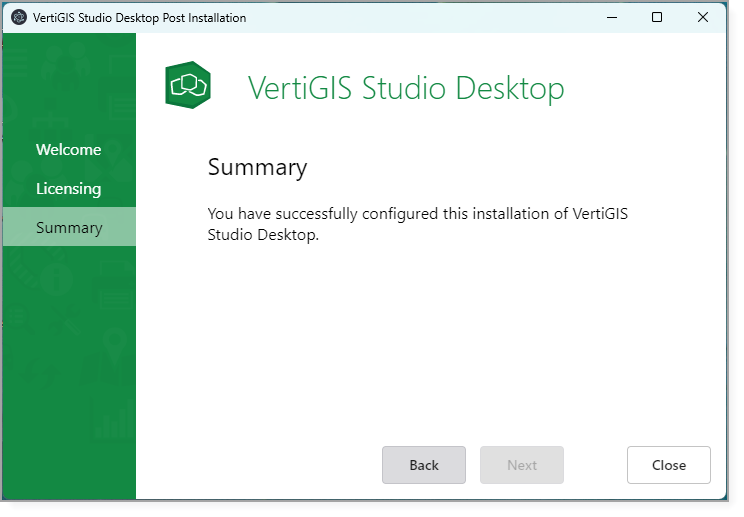Image resolution: width=744 pixels, height=517 pixels.
Task: Click the greyed-out Next button
Action: pos(522,465)
